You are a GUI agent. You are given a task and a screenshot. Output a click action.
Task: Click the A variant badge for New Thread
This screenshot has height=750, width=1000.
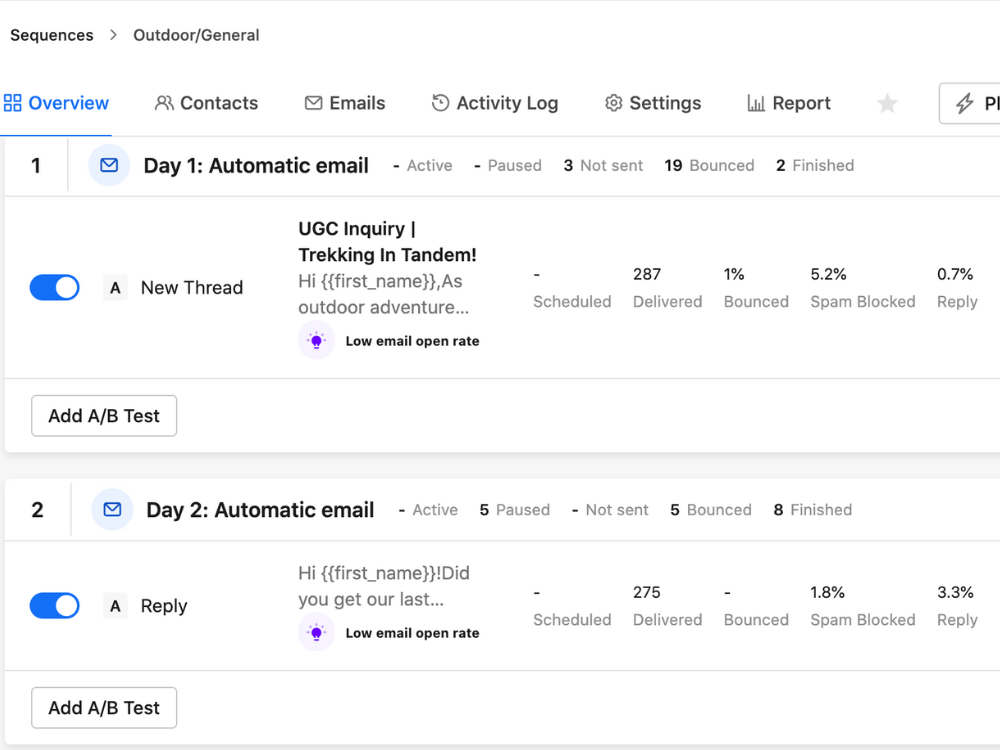[x=115, y=288]
